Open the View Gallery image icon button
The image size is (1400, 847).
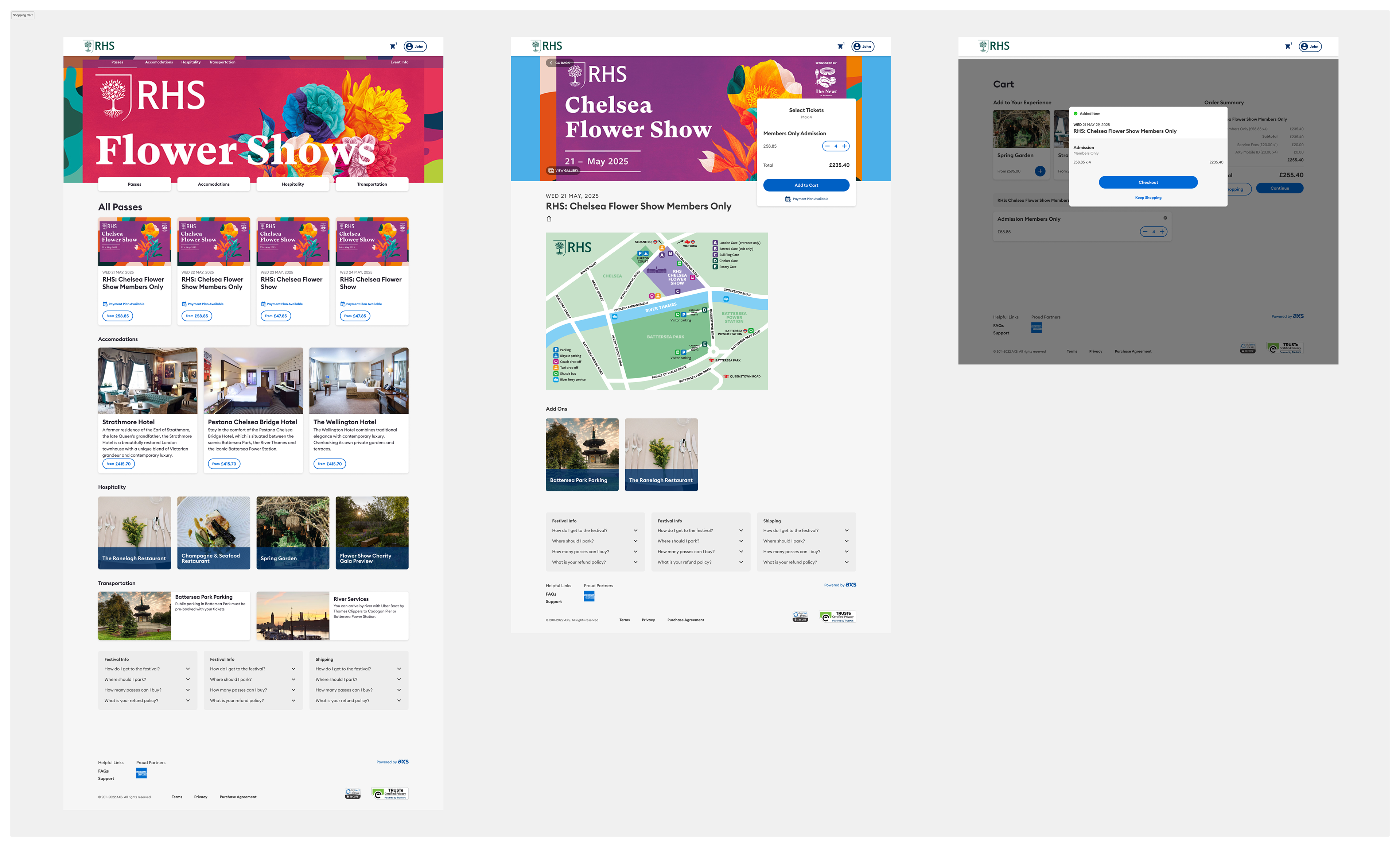(x=551, y=171)
